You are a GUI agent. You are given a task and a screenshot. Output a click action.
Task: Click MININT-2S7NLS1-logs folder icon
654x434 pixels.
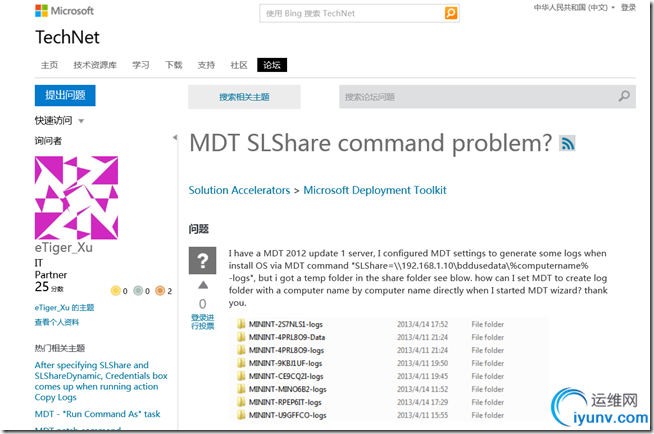(x=241, y=324)
